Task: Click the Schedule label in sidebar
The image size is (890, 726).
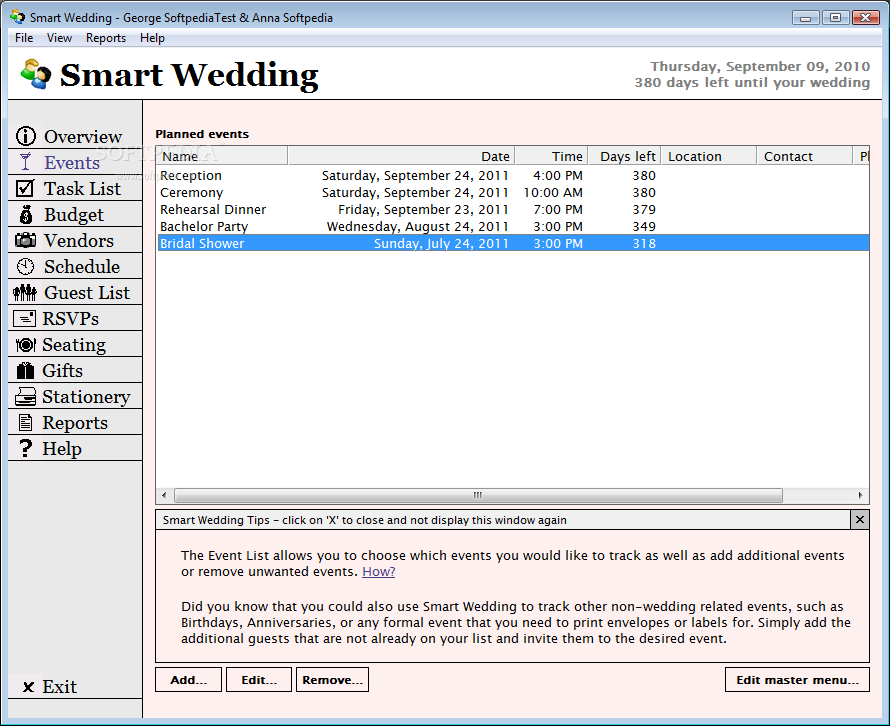Action: (82, 267)
